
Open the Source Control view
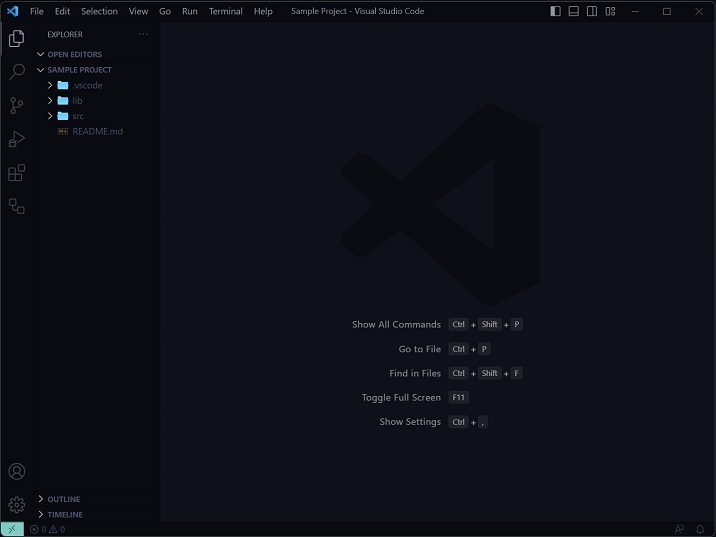16,105
